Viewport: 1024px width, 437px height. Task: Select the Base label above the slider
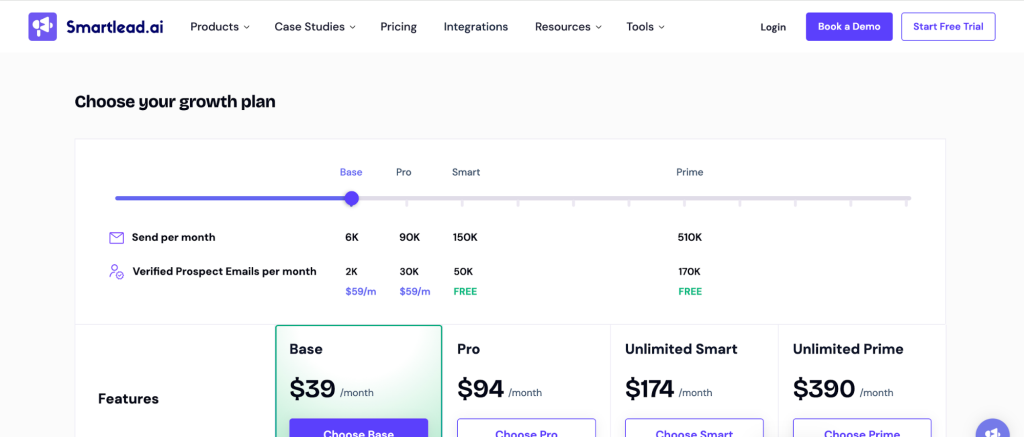(351, 172)
